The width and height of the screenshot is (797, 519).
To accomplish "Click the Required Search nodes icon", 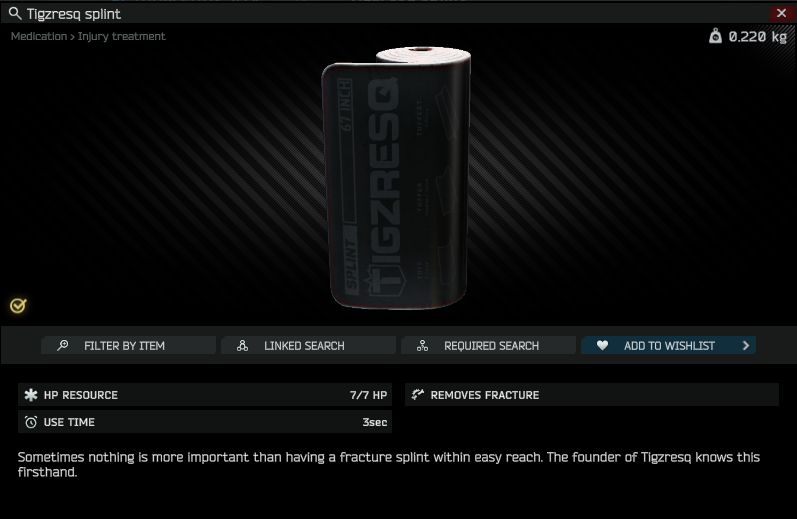I will 422,346.
